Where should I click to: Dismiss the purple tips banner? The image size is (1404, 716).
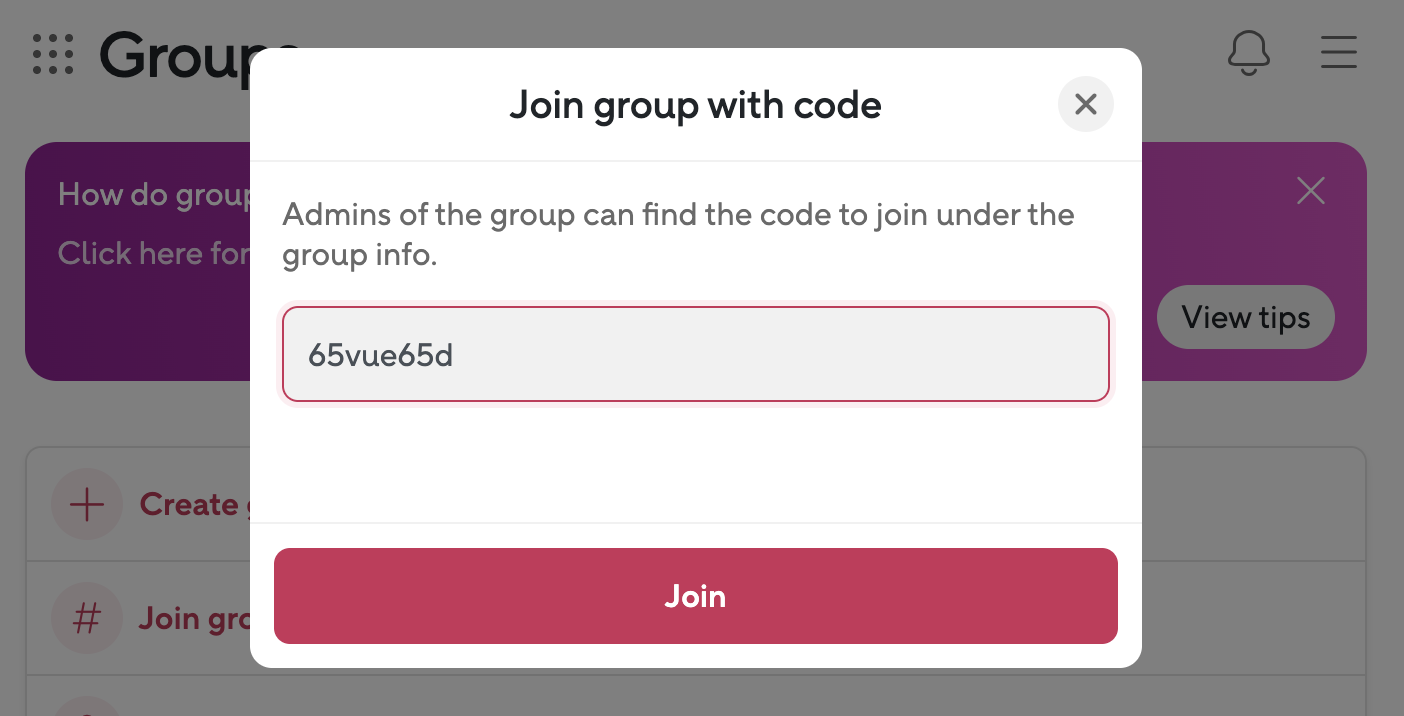[x=1310, y=190]
